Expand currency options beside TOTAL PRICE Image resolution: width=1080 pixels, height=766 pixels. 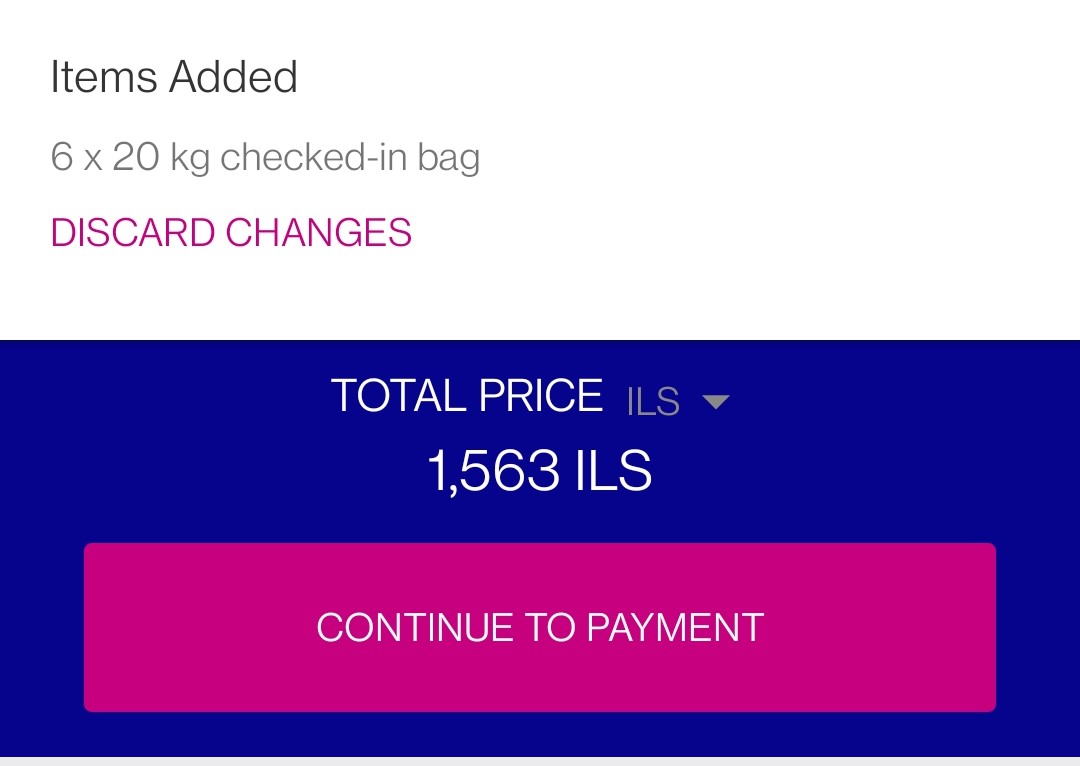[x=678, y=401]
